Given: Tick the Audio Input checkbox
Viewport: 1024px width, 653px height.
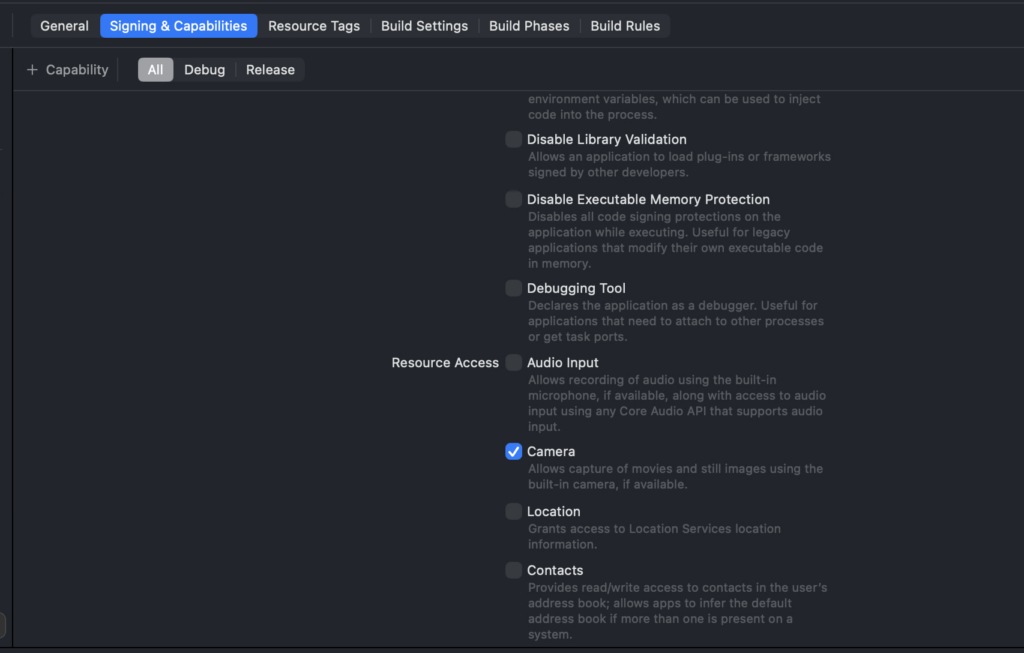Looking at the screenshot, I should tap(514, 363).
